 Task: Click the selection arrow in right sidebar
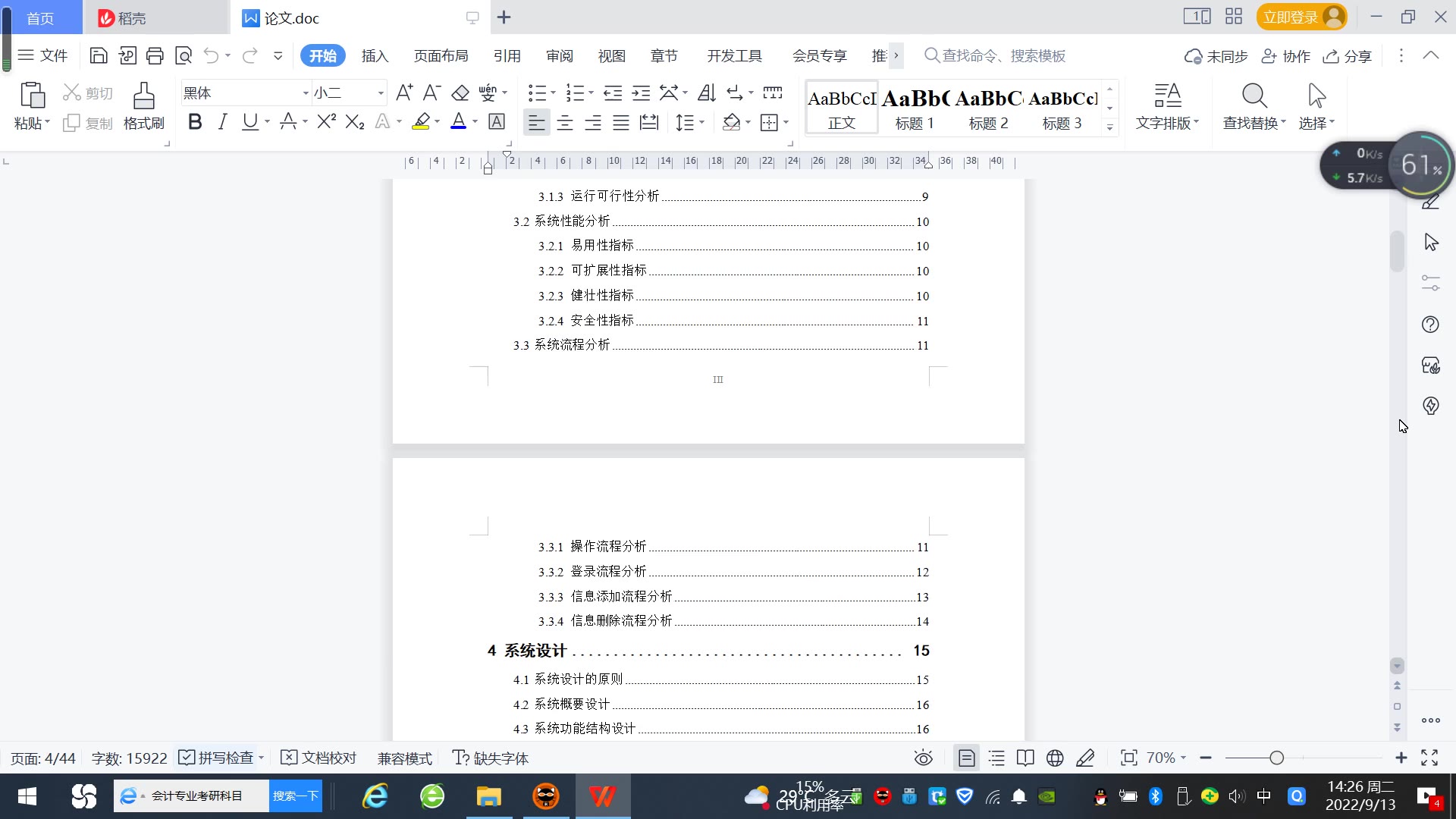pos(1431,242)
